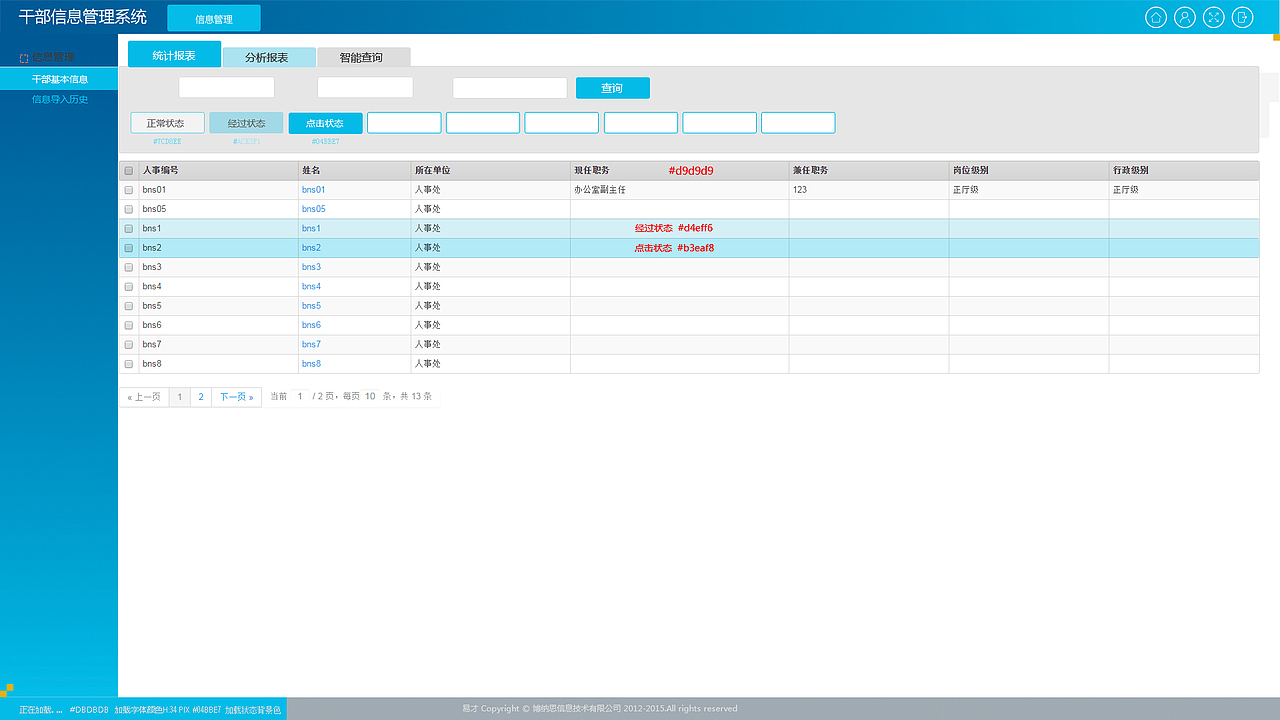The image size is (1280, 720).
Task: Click the 现任职务 column header
Action: click(680, 171)
